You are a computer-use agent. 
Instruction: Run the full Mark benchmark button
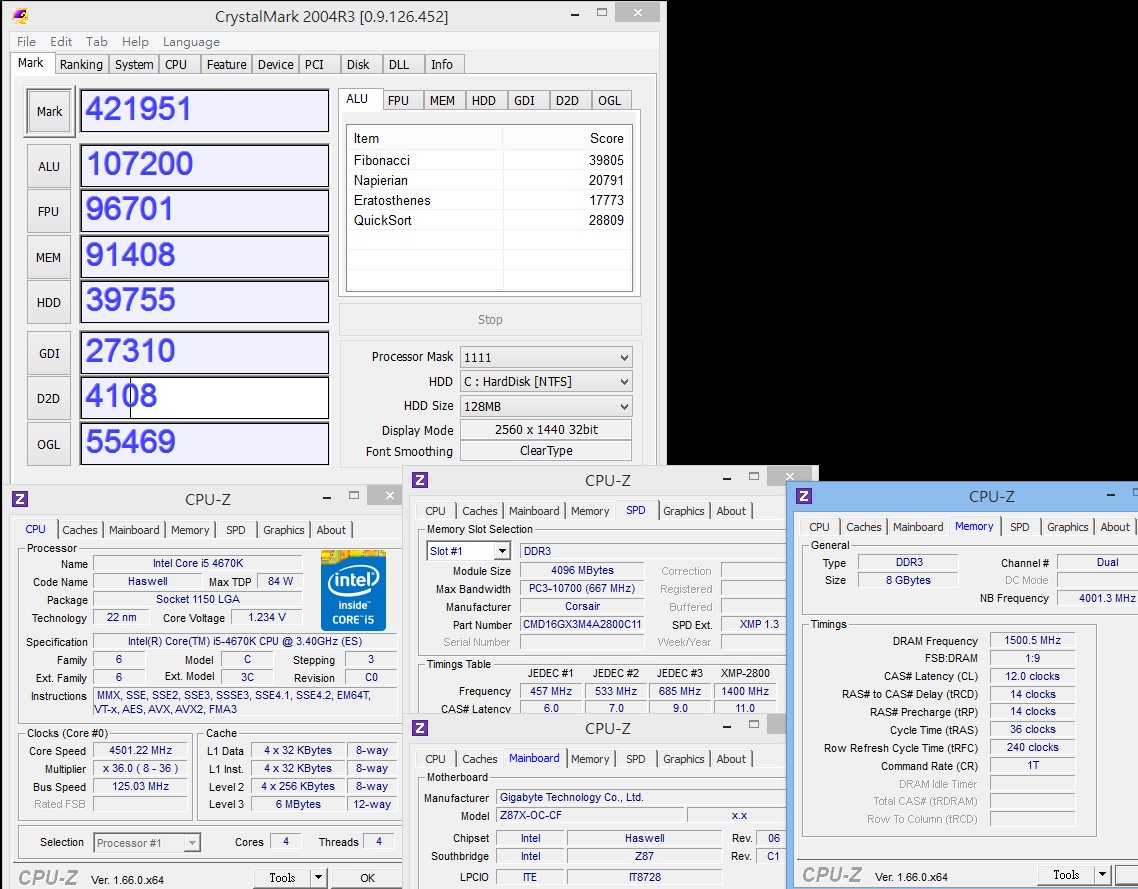pyautogui.click(x=49, y=112)
